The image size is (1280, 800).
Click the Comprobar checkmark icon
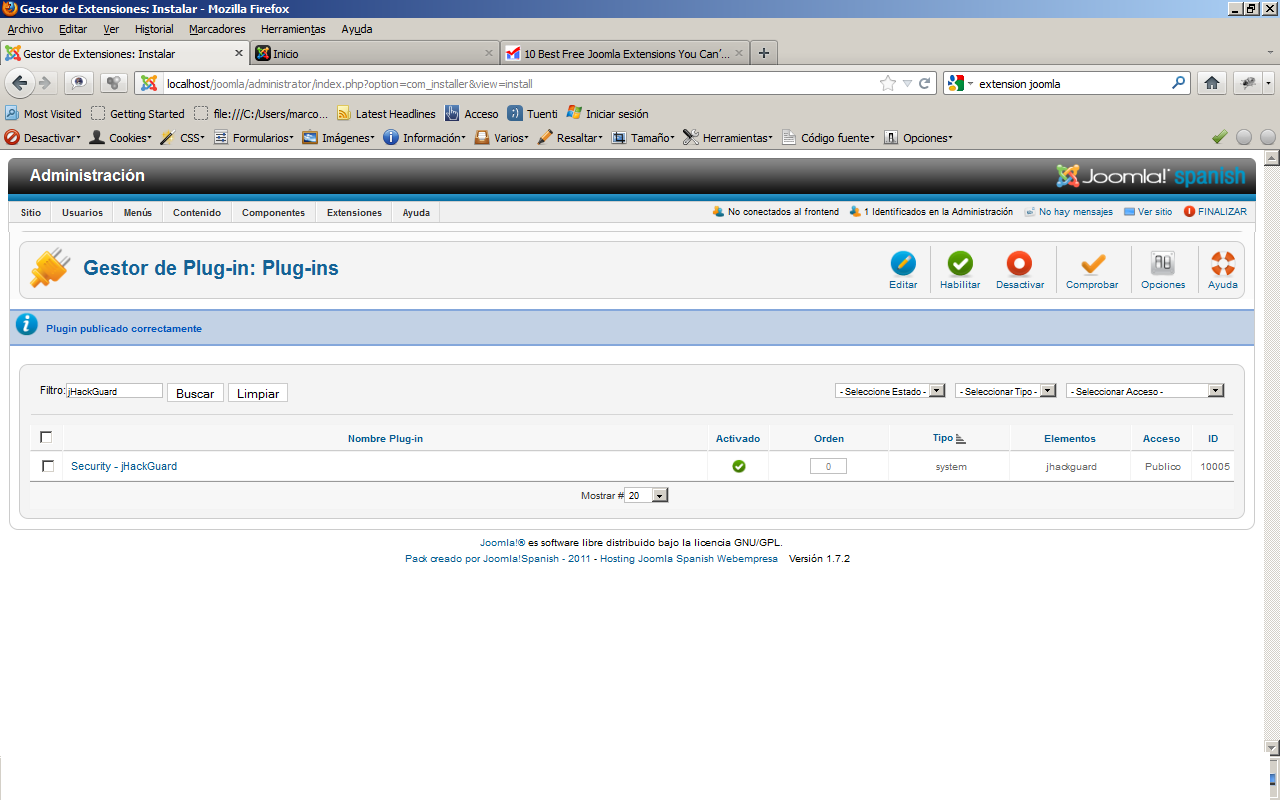click(x=1092, y=265)
